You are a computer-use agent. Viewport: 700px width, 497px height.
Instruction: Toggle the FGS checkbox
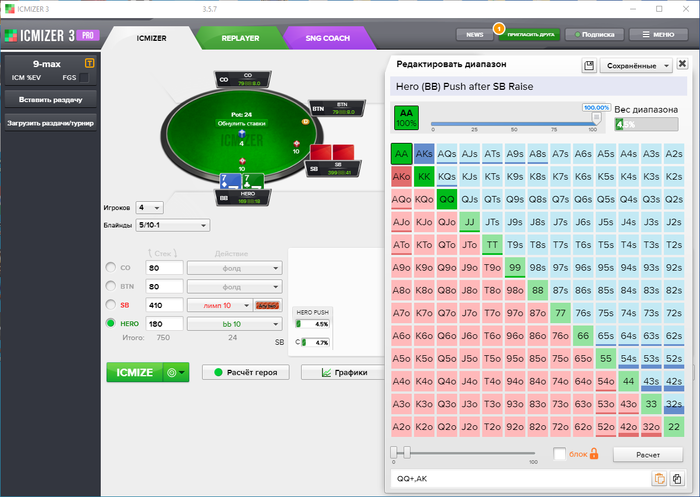83,78
